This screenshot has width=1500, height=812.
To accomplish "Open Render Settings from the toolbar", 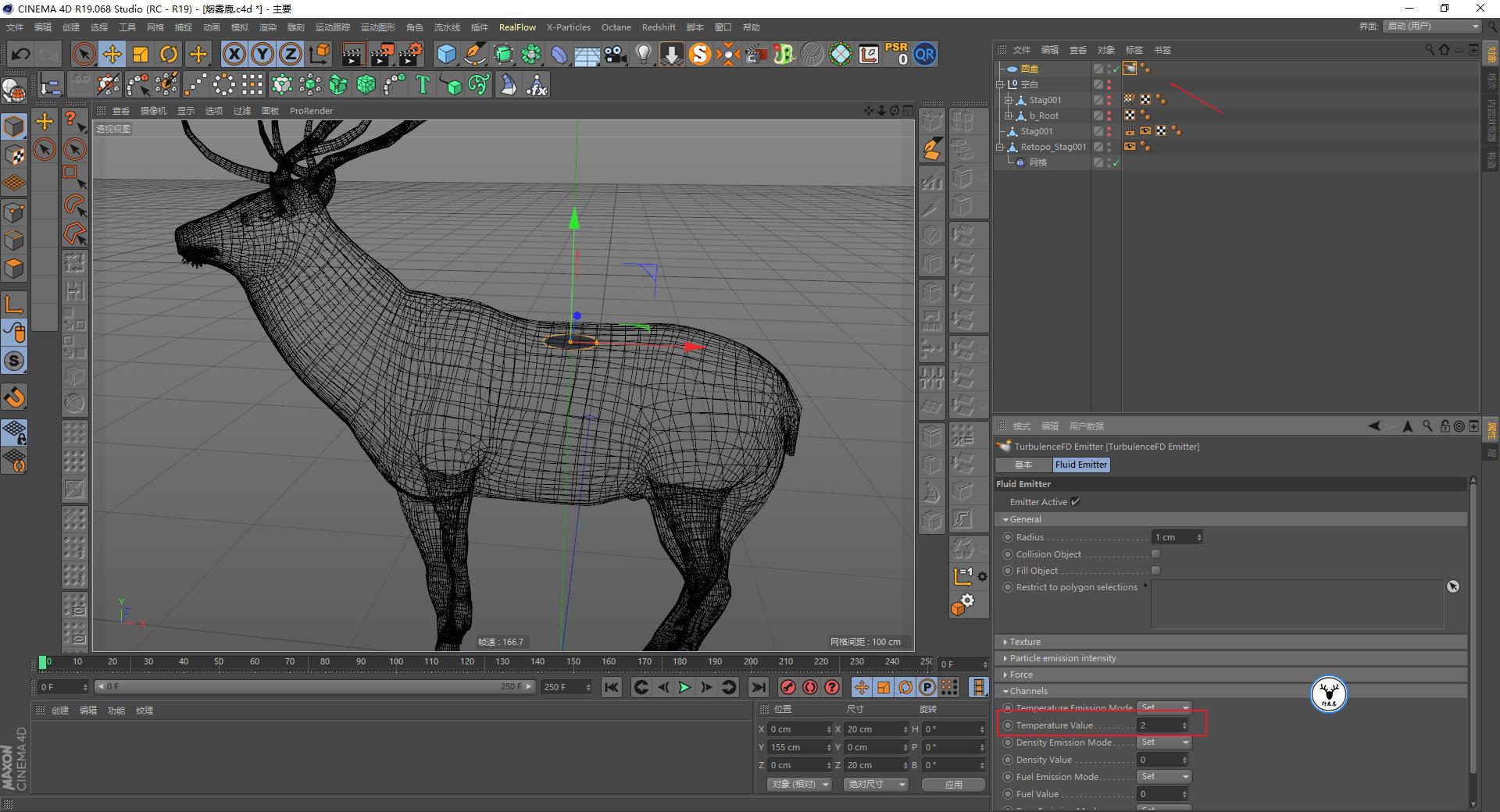I will [409, 54].
